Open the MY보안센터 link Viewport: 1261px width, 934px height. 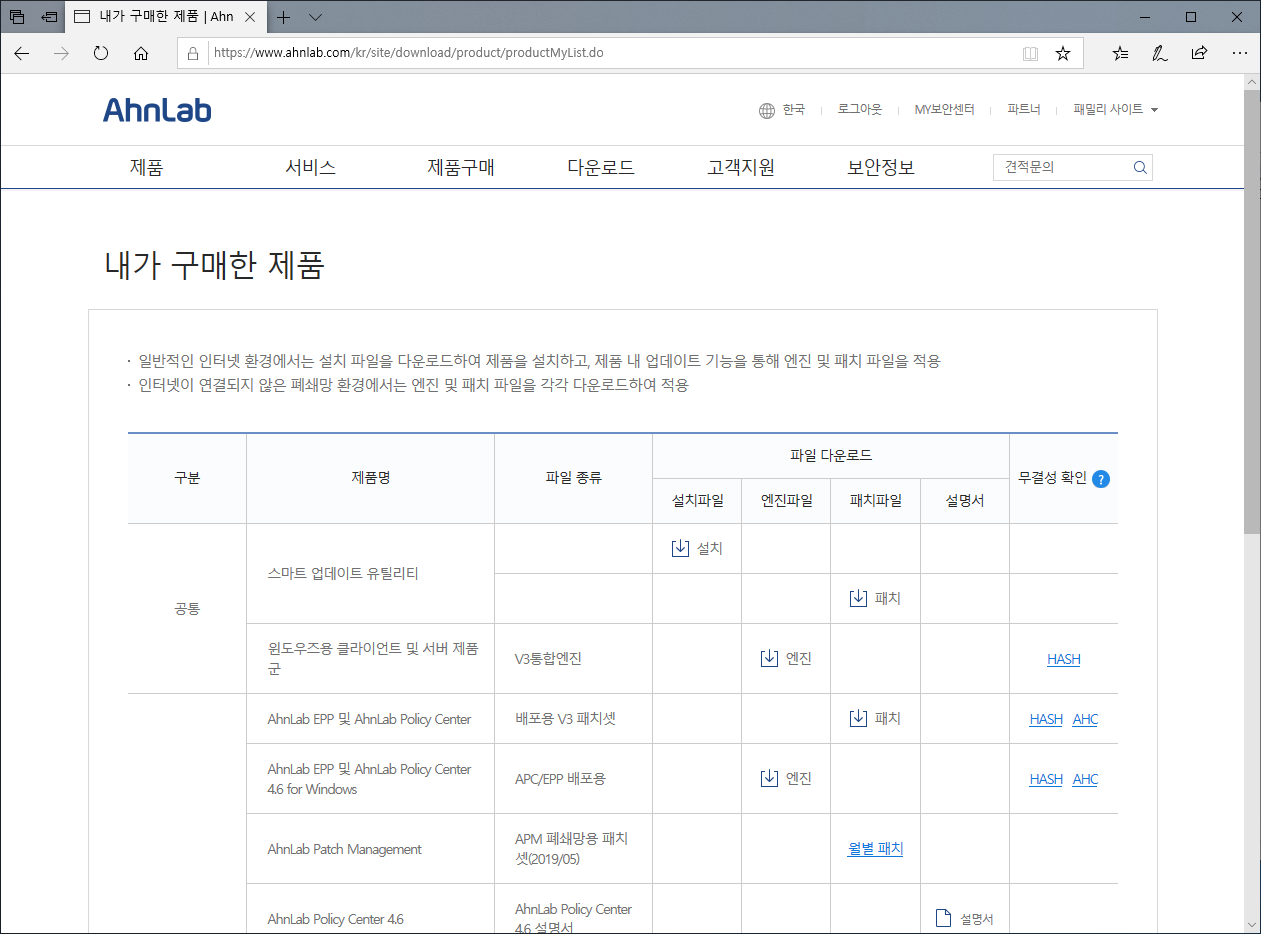944,110
